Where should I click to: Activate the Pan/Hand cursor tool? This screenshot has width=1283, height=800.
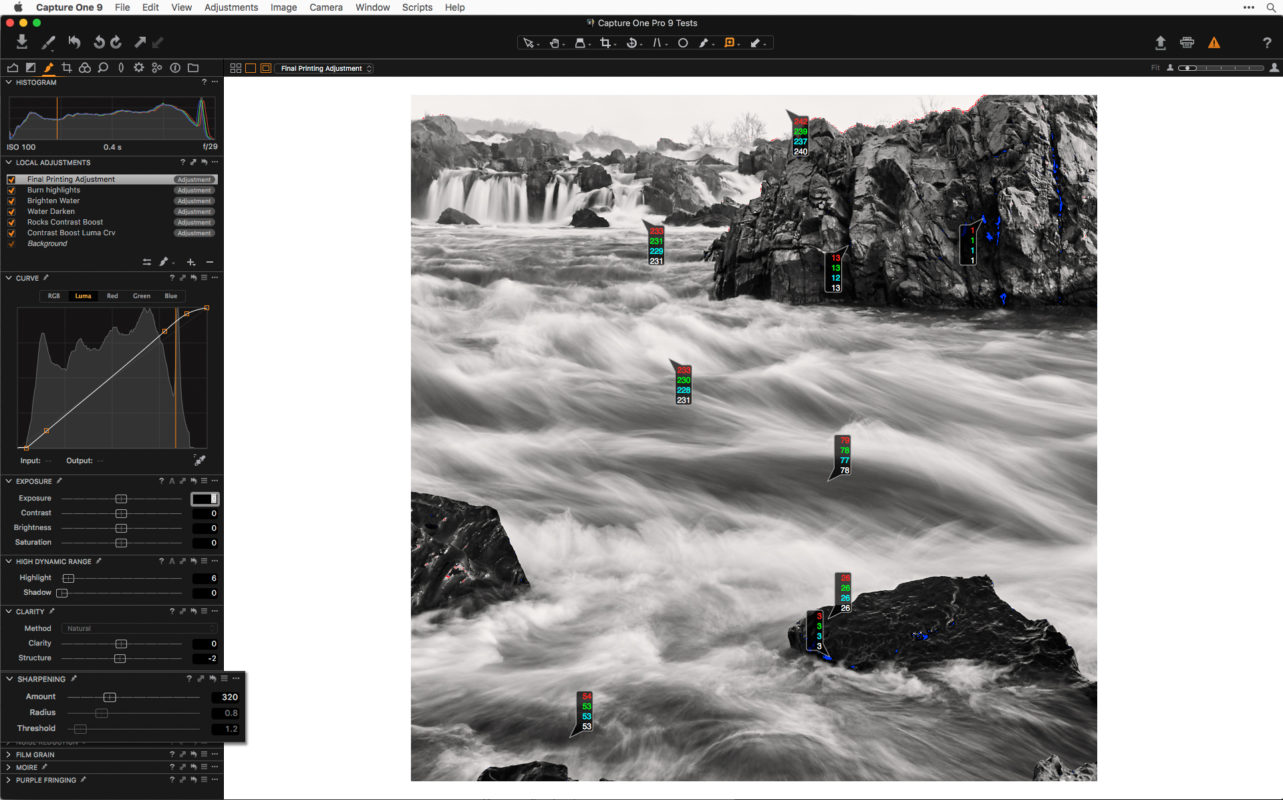click(x=554, y=43)
